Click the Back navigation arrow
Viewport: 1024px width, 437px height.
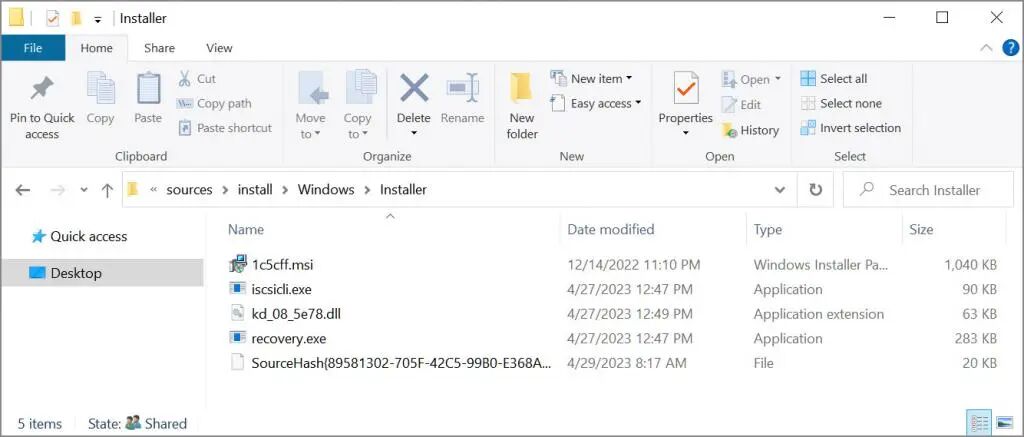pyautogui.click(x=23, y=190)
